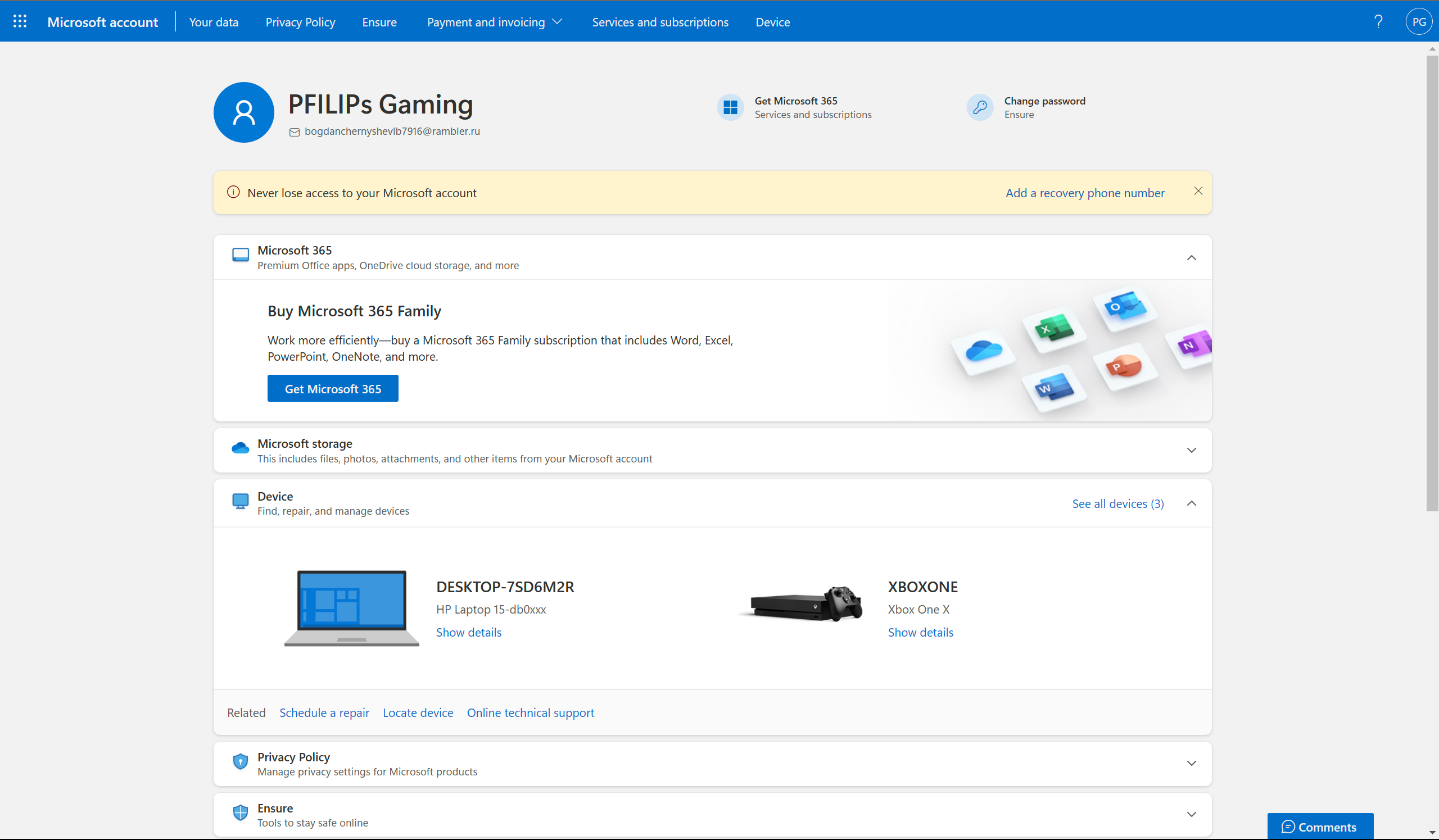Click the scrollbar down arrow
This screenshot has width=1439, height=840.
pyautogui.click(x=1432, y=834)
